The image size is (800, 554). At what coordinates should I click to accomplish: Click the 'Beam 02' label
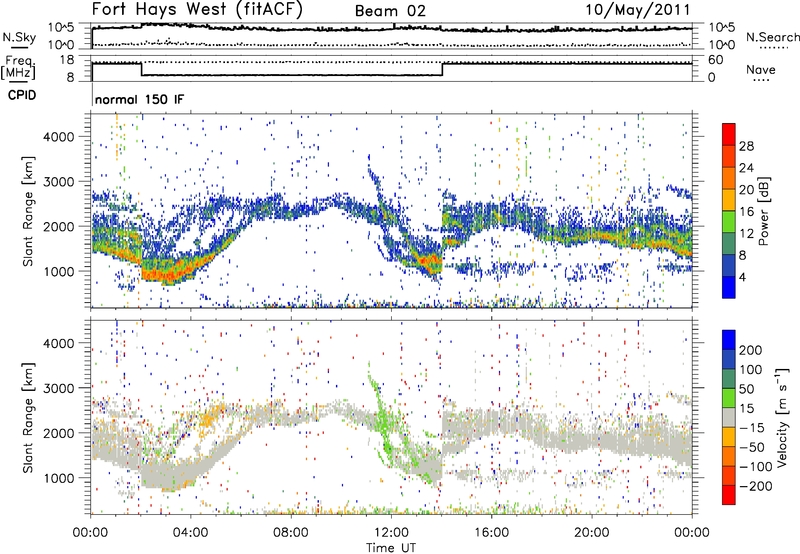[x=390, y=11]
